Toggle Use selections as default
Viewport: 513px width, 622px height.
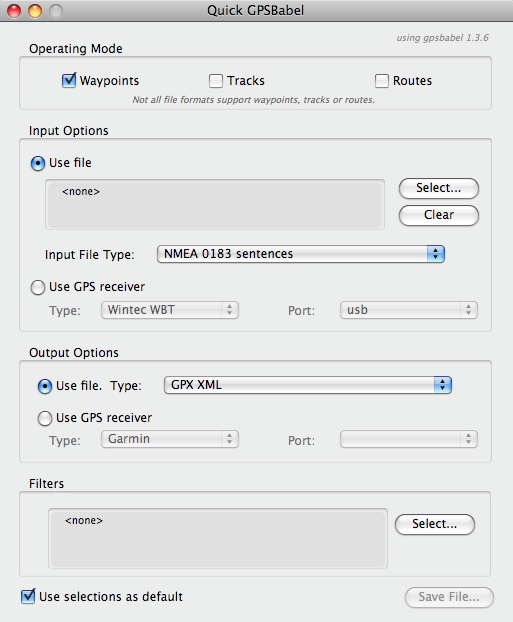pos(28,597)
